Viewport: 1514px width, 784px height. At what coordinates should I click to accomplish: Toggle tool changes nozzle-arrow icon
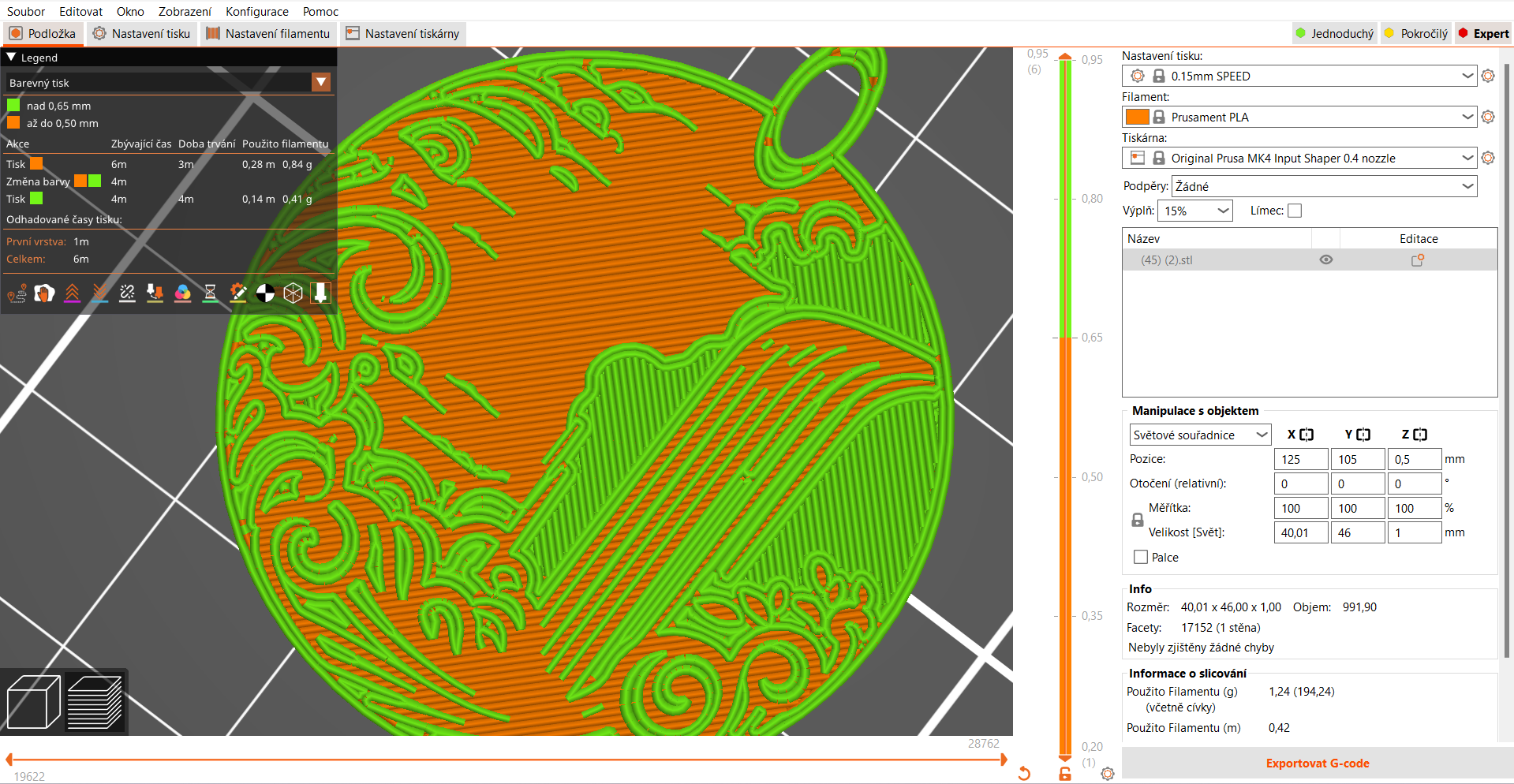coord(155,293)
